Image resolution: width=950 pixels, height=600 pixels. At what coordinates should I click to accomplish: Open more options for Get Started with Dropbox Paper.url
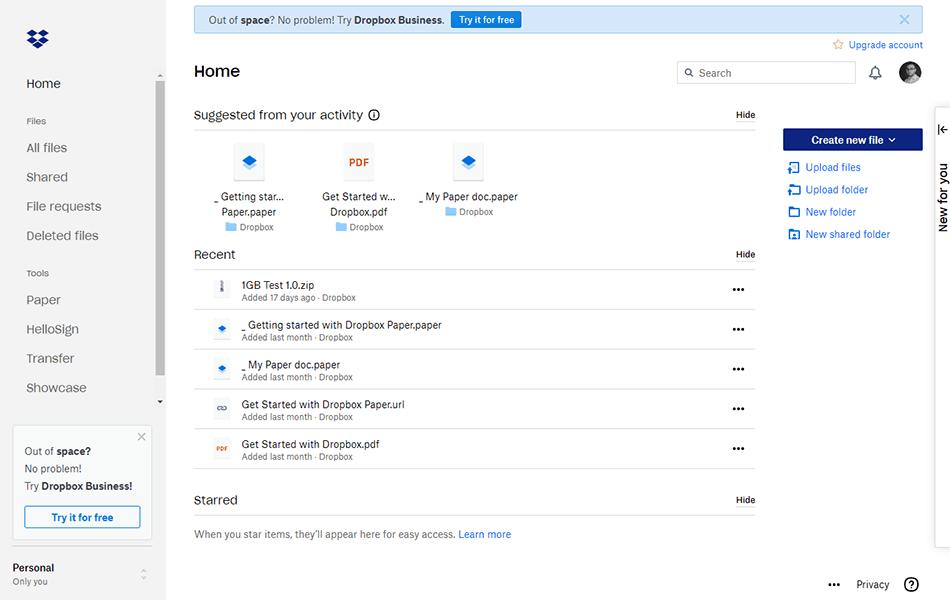pyautogui.click(x=738, y=409)
